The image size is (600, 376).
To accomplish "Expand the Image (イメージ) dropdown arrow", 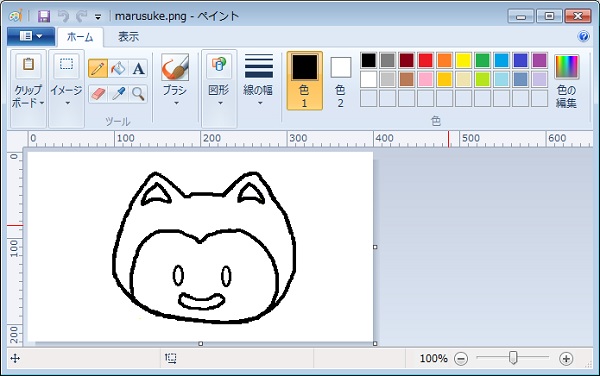I will tap(67, 103).
